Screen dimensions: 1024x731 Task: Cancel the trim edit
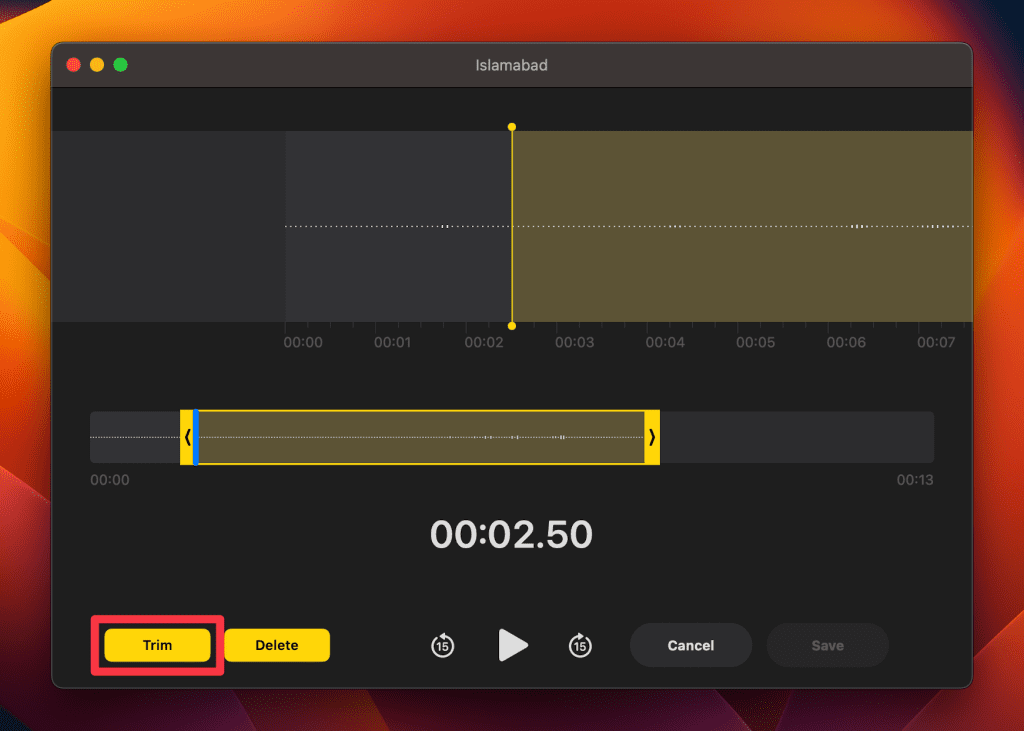point(690,645)
